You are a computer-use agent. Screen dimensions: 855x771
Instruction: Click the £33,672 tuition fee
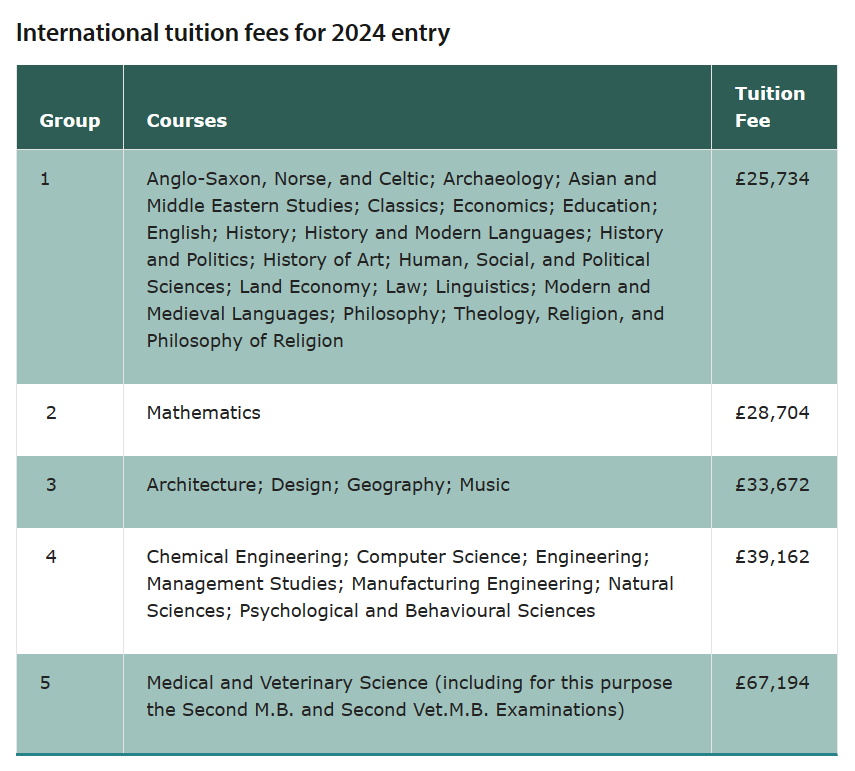point(772,485)
